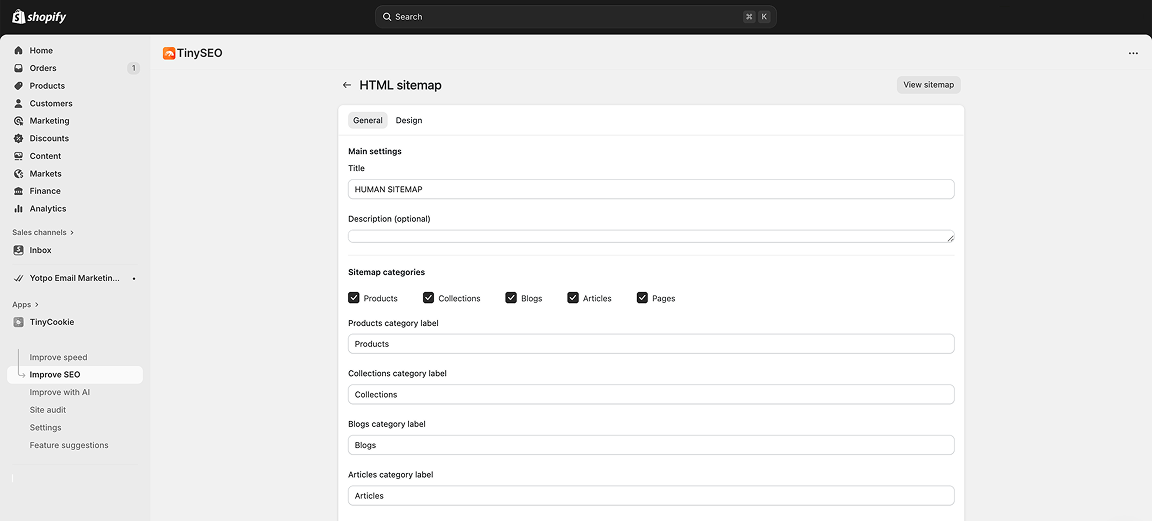Image resolution: width=1152 pixels, height=521 pixels.
Task: Click the Description field resize handle
Action: pos(950,238)
